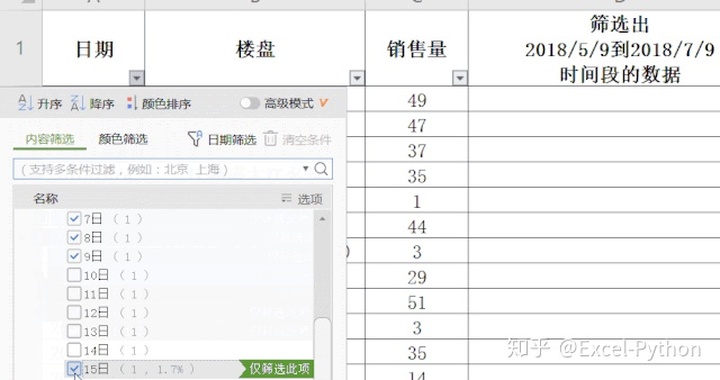Check the 12日 checkbox
The width and height of the screenshot is (720, 380).
[x=74, y=312]
